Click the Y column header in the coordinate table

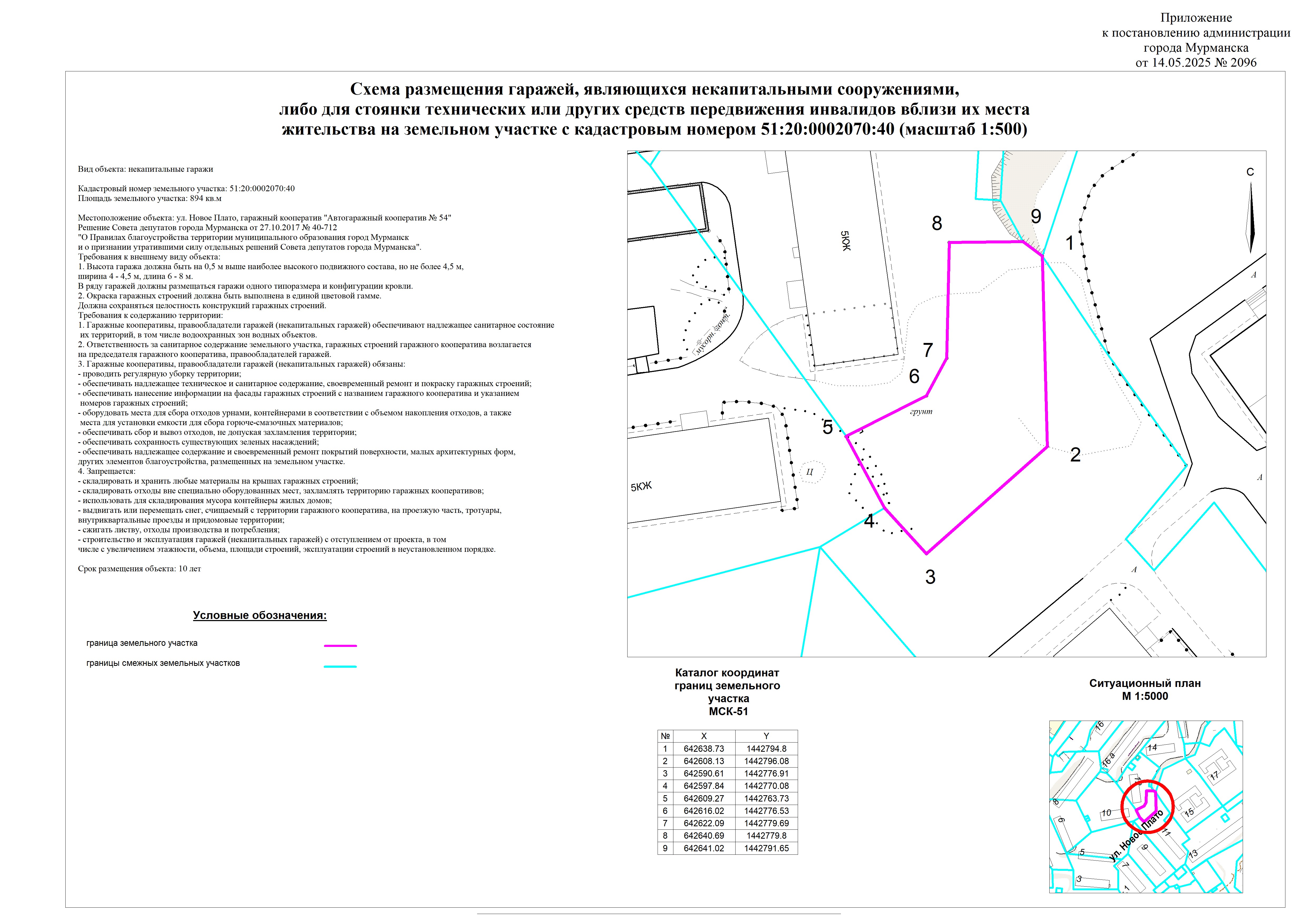click(766, 736)
